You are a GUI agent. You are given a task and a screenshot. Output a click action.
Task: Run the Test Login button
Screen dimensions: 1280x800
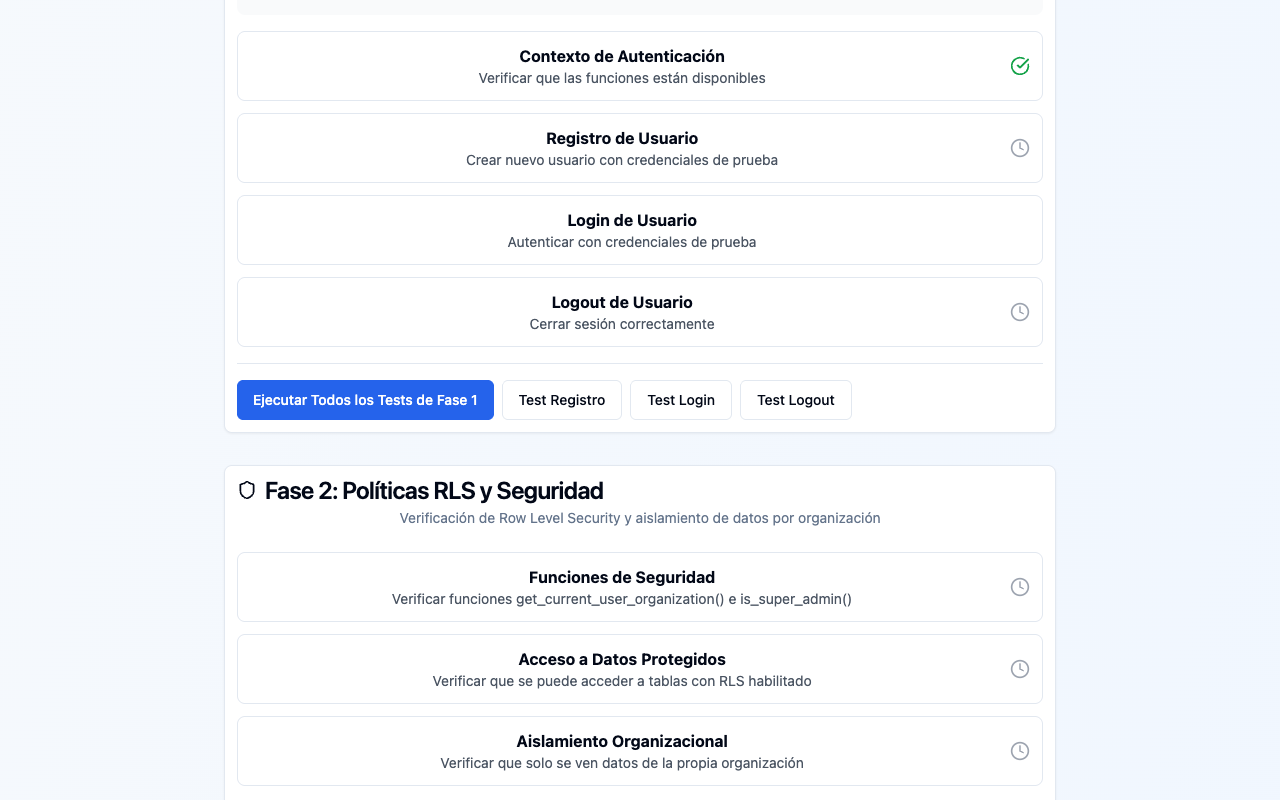point(681,400)
